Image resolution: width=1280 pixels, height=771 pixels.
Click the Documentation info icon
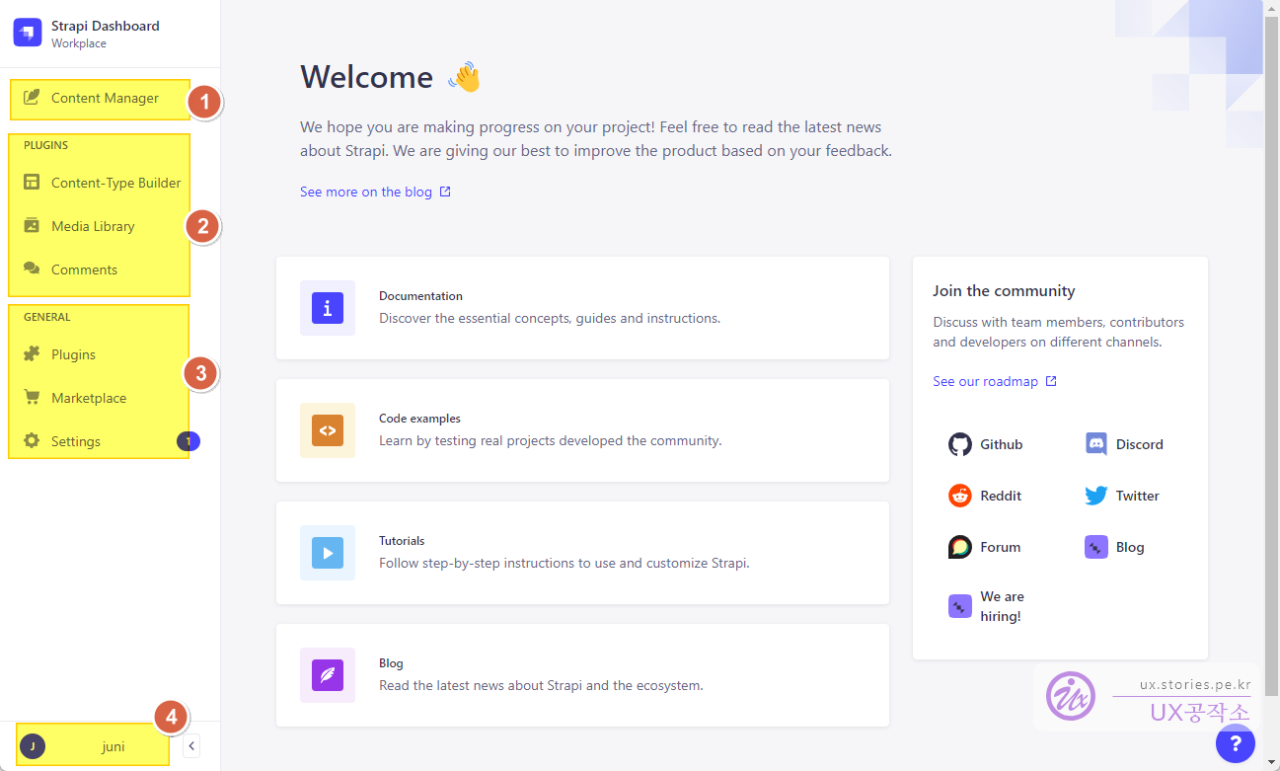tap(327, 308)
